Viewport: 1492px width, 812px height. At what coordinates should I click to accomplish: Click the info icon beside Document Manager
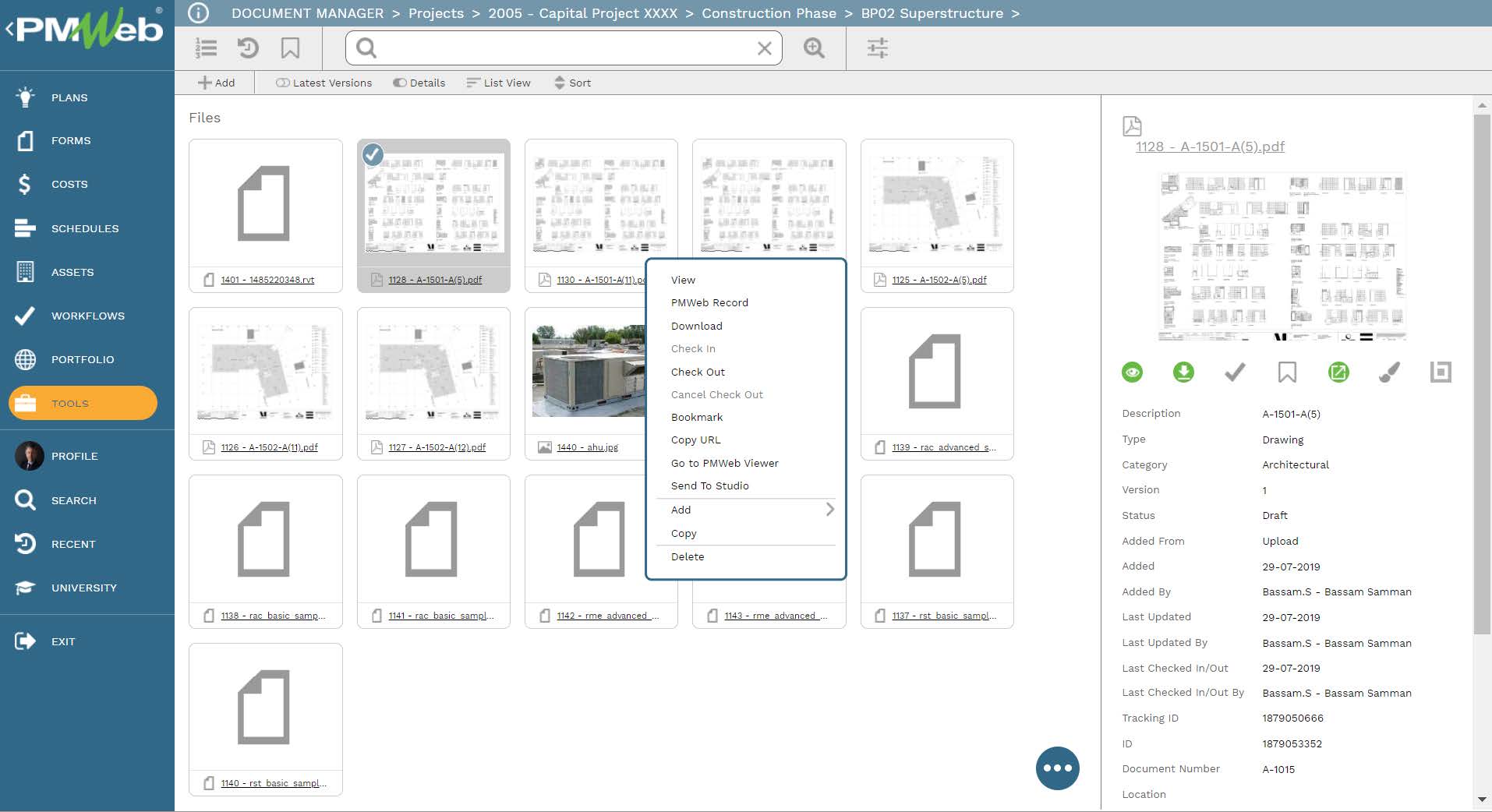pos(199,13)
